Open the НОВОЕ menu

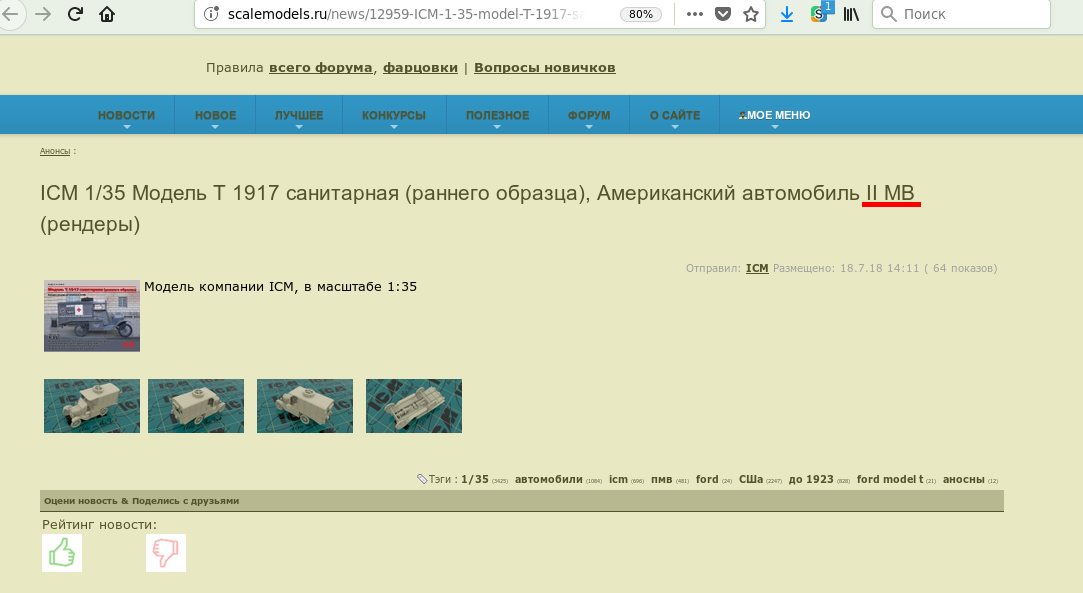[215, 115]
